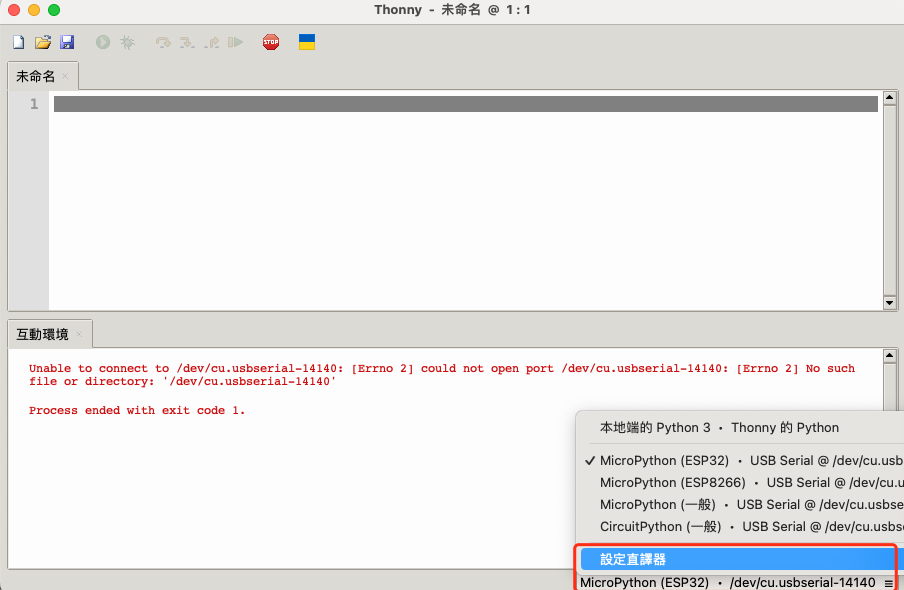904x590 pixels.
Task: Select the 互動環境 shell tab
Action: tap(42, 335)
